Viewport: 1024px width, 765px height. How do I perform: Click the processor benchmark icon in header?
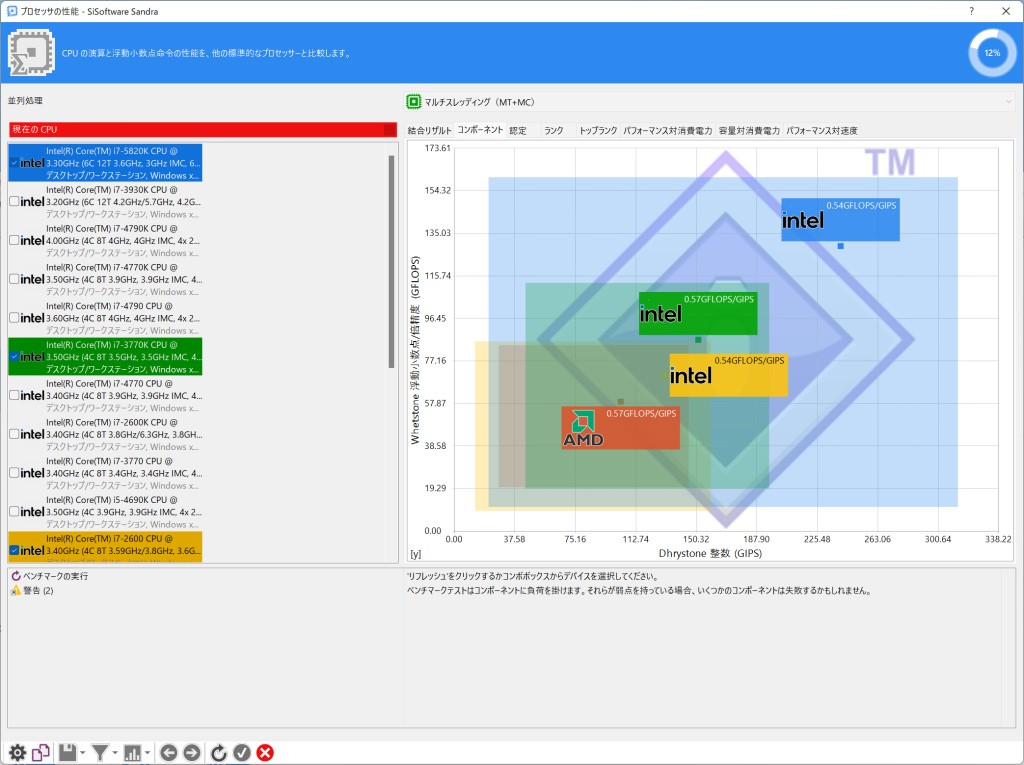point(31,52)
